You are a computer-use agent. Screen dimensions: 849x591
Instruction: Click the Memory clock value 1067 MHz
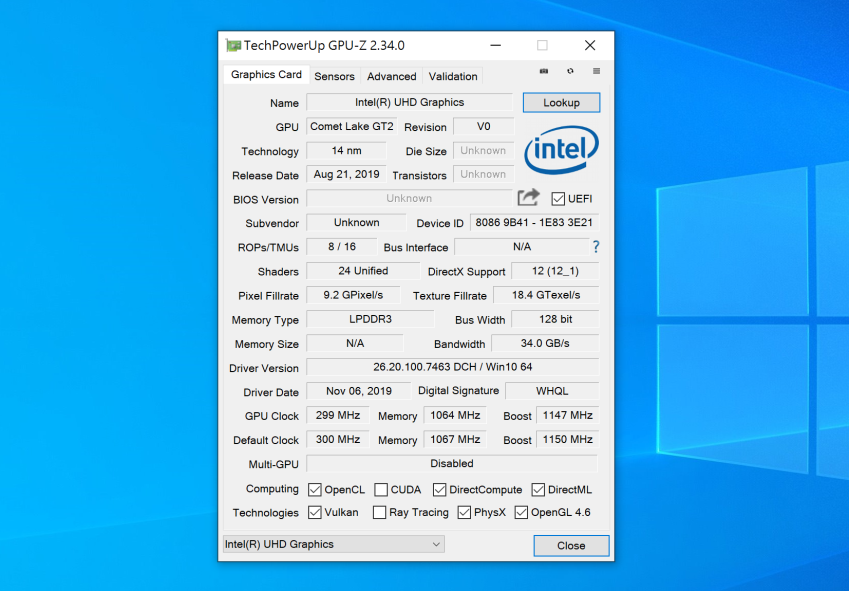[x=455, y=439]
